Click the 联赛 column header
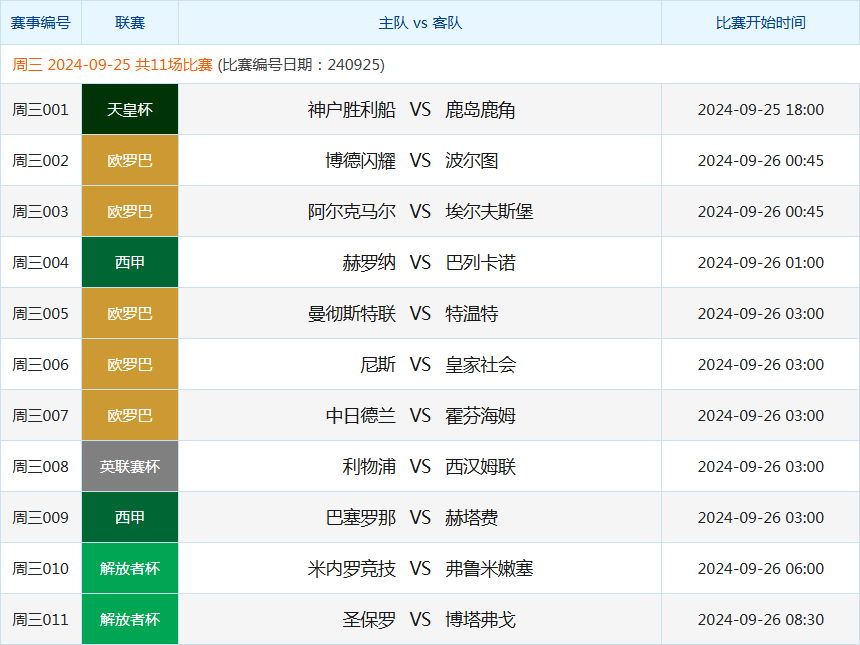This screenshot has height=645, width=860. click(130, 22)
